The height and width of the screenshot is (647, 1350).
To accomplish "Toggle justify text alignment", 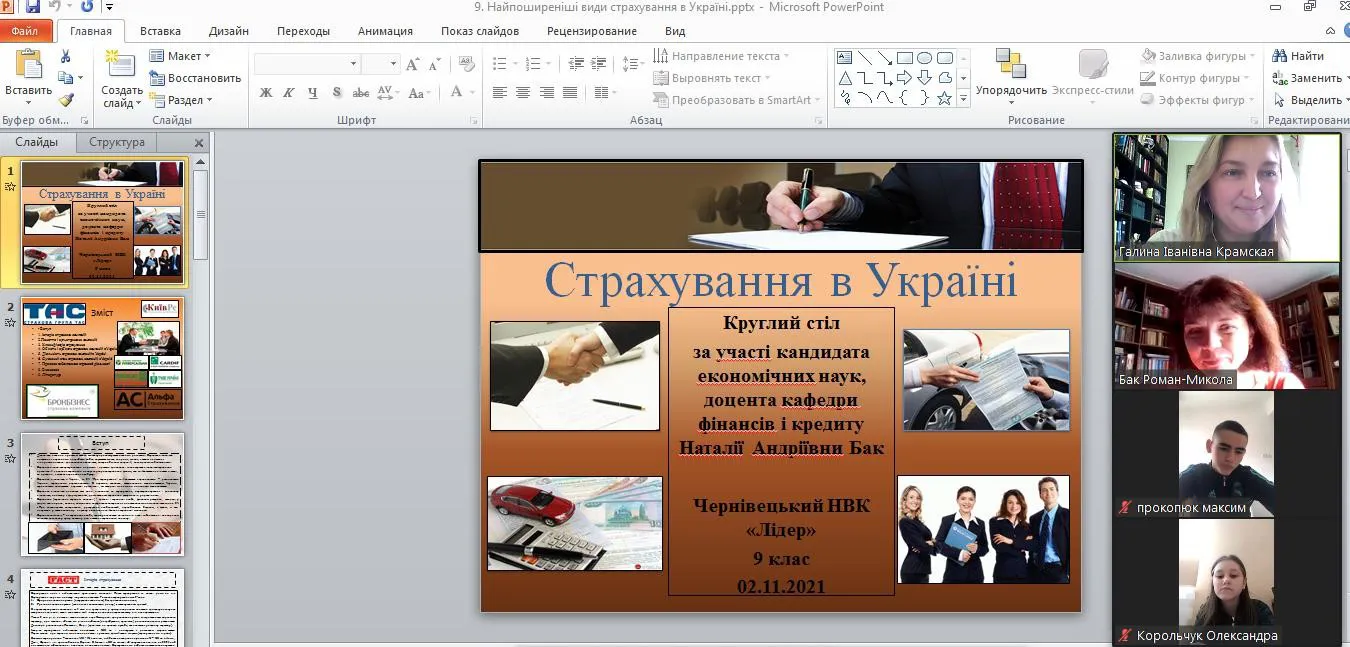I will [570, 92].
